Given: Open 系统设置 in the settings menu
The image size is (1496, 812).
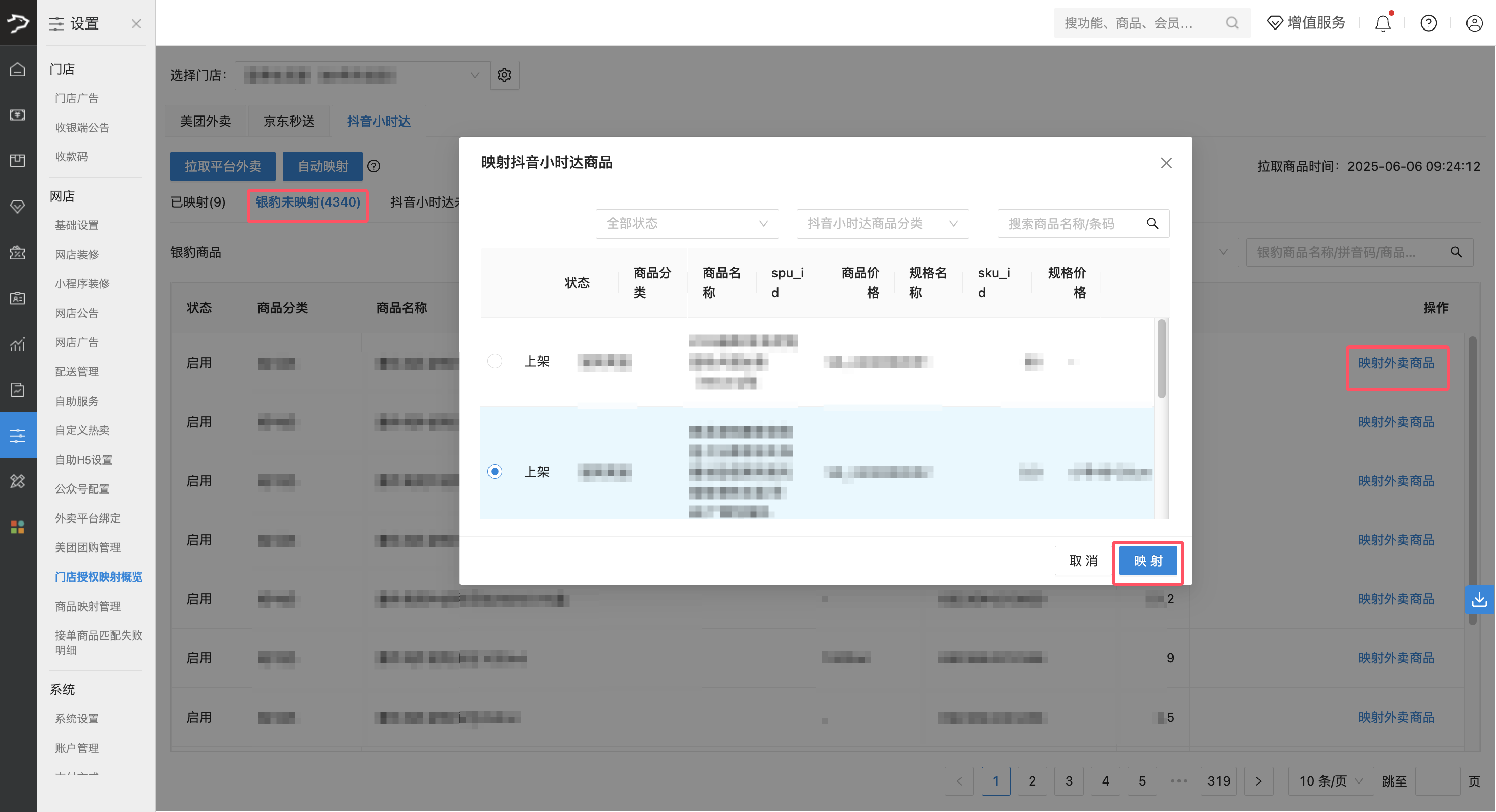Looking at the screenshot, I should tap(77, 718).
